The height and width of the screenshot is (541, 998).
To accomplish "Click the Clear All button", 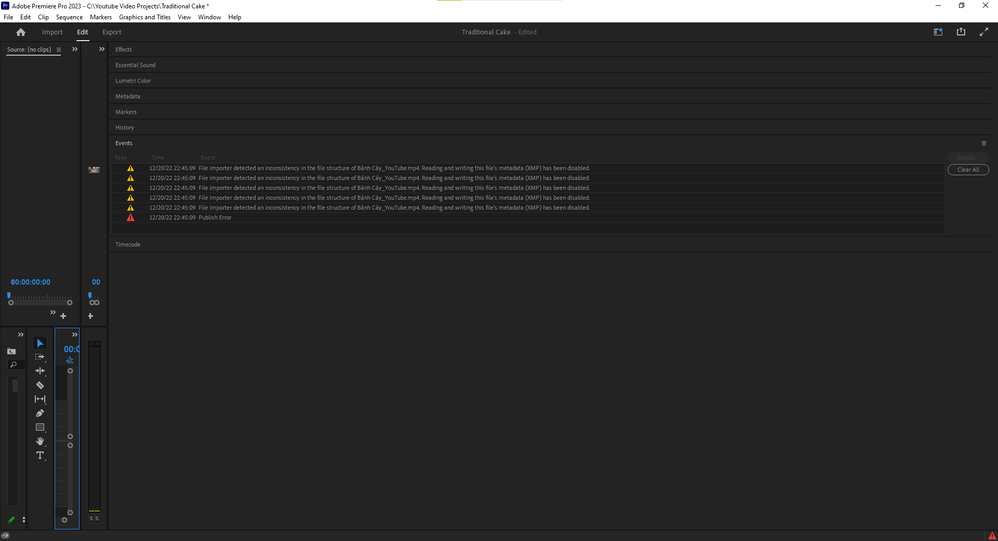I will [x=967, y=170].
